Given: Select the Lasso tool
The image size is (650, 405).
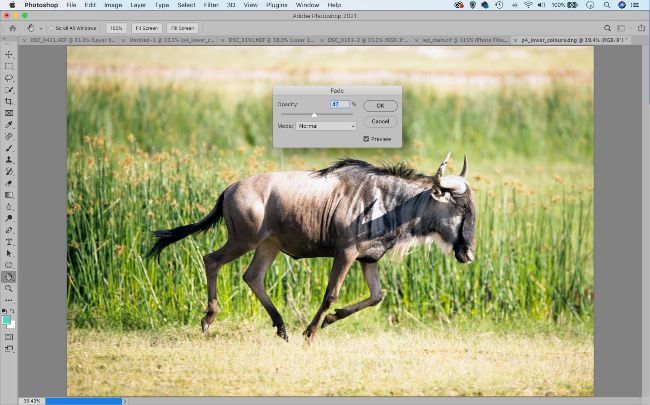Looking at the screenshot, I should [x=9, y=78].
